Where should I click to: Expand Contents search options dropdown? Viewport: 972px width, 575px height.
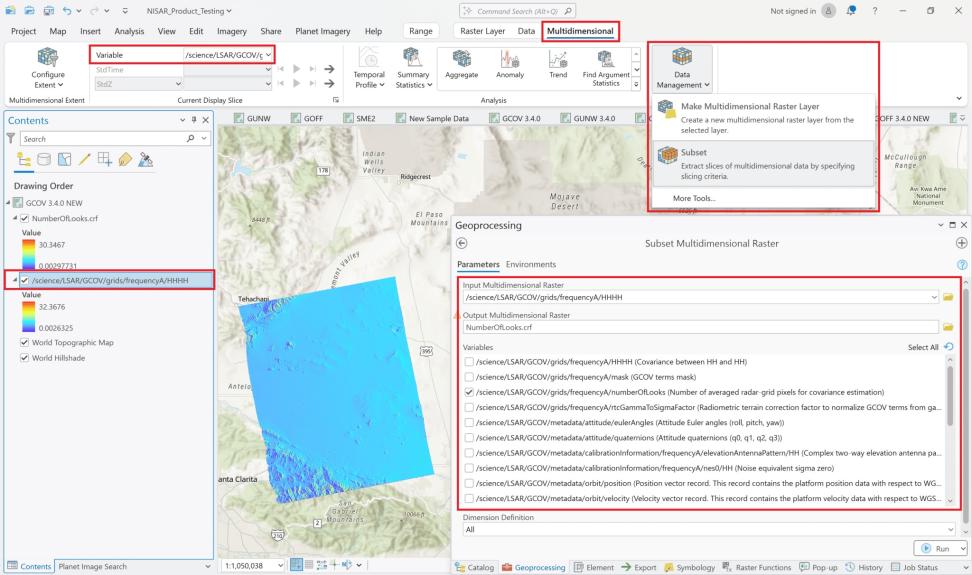(x=204, y=139)
